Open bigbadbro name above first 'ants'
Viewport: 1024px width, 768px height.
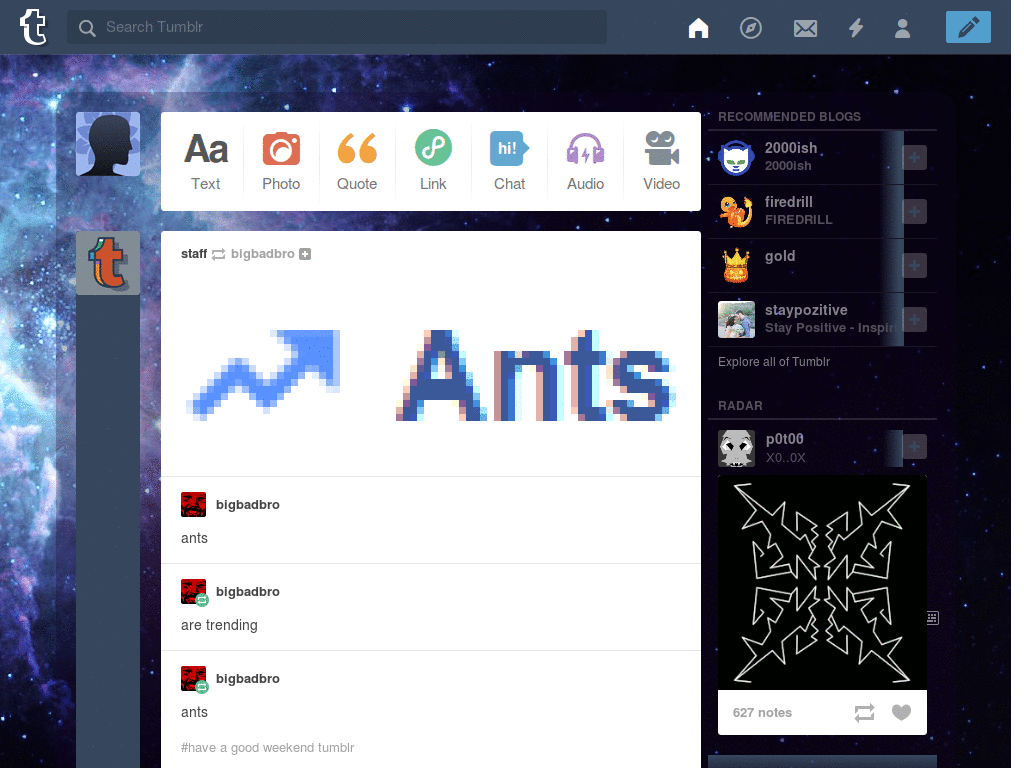tap(248, 504)
